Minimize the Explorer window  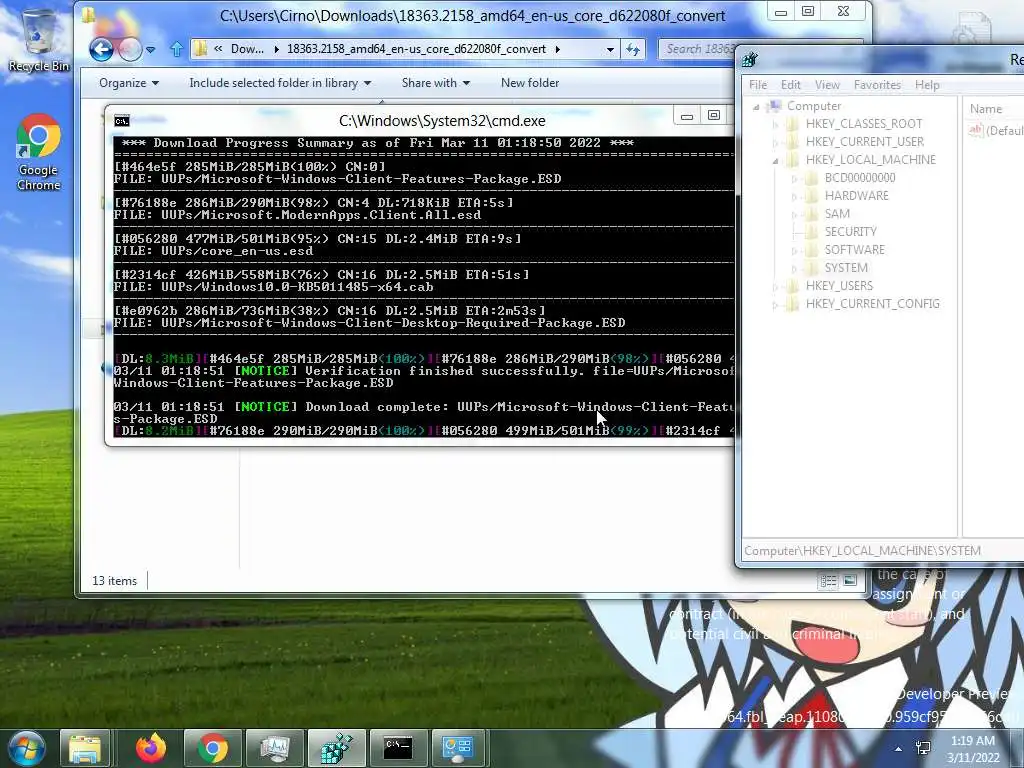(x=780, y=12)
